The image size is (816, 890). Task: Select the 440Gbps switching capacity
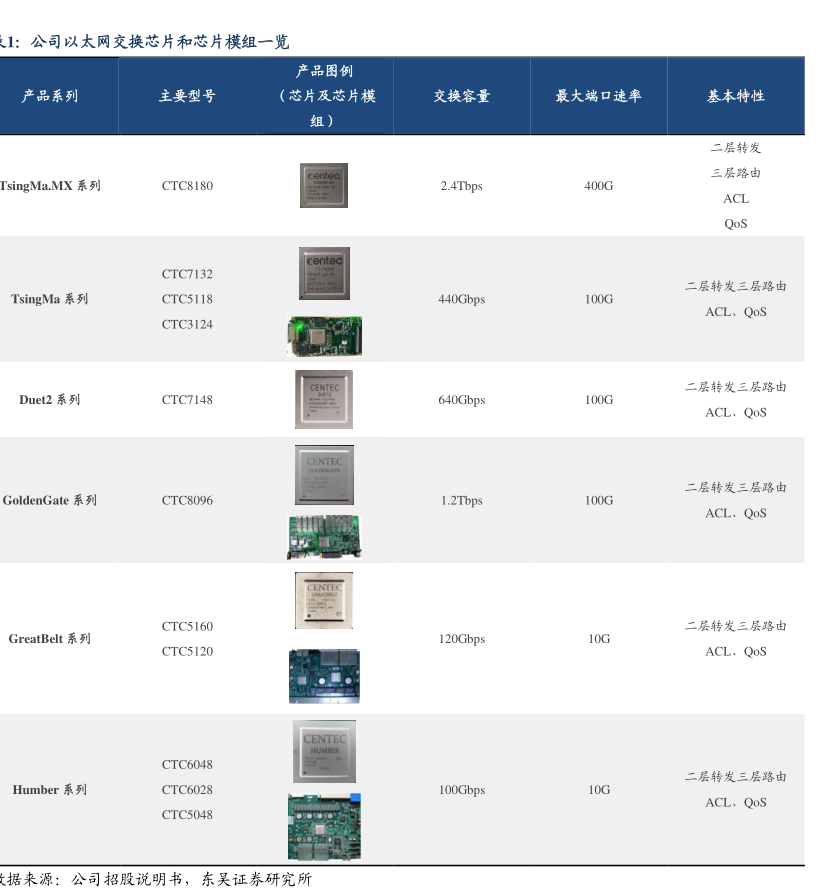point(462,299)
